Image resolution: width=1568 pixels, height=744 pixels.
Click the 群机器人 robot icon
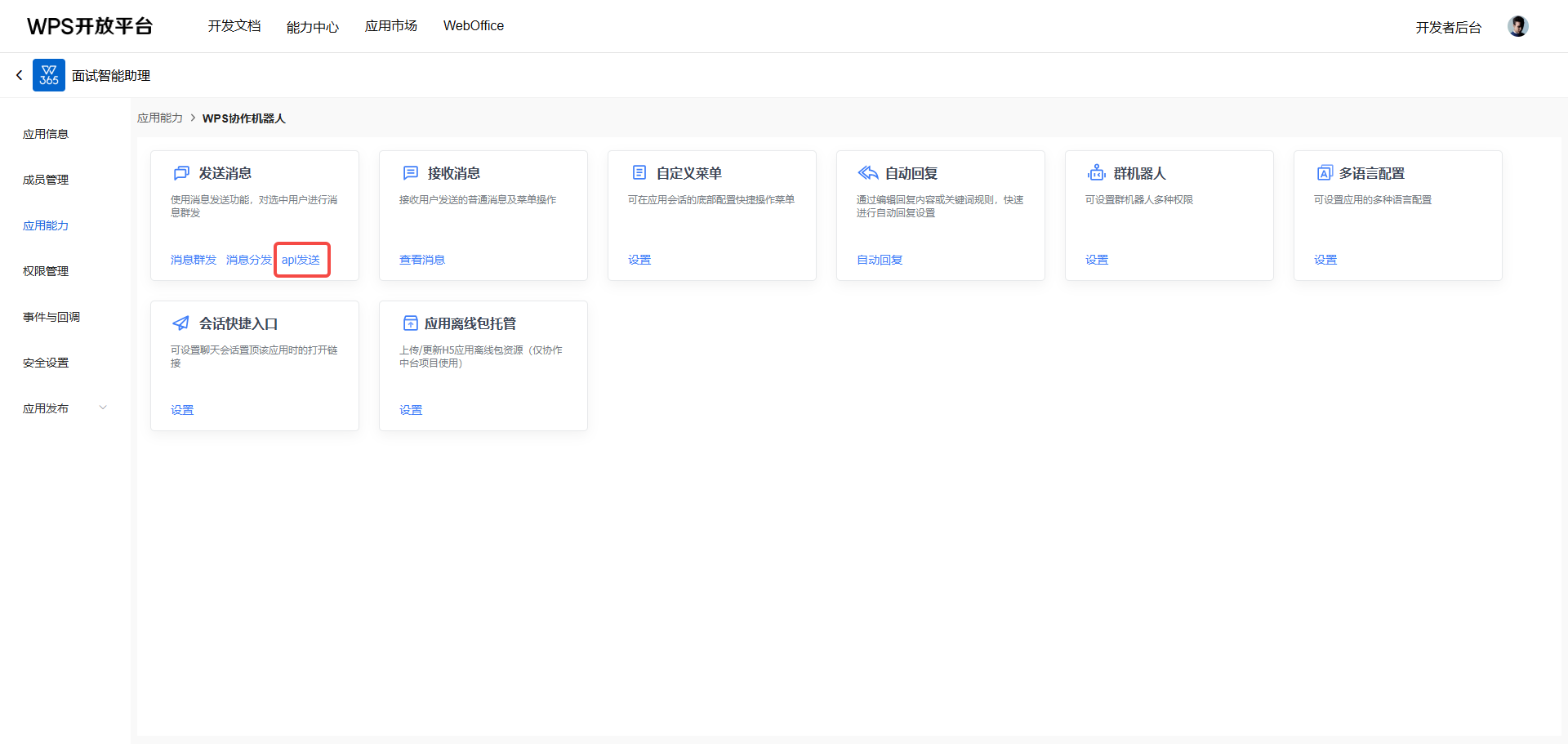click(1096, 172)
